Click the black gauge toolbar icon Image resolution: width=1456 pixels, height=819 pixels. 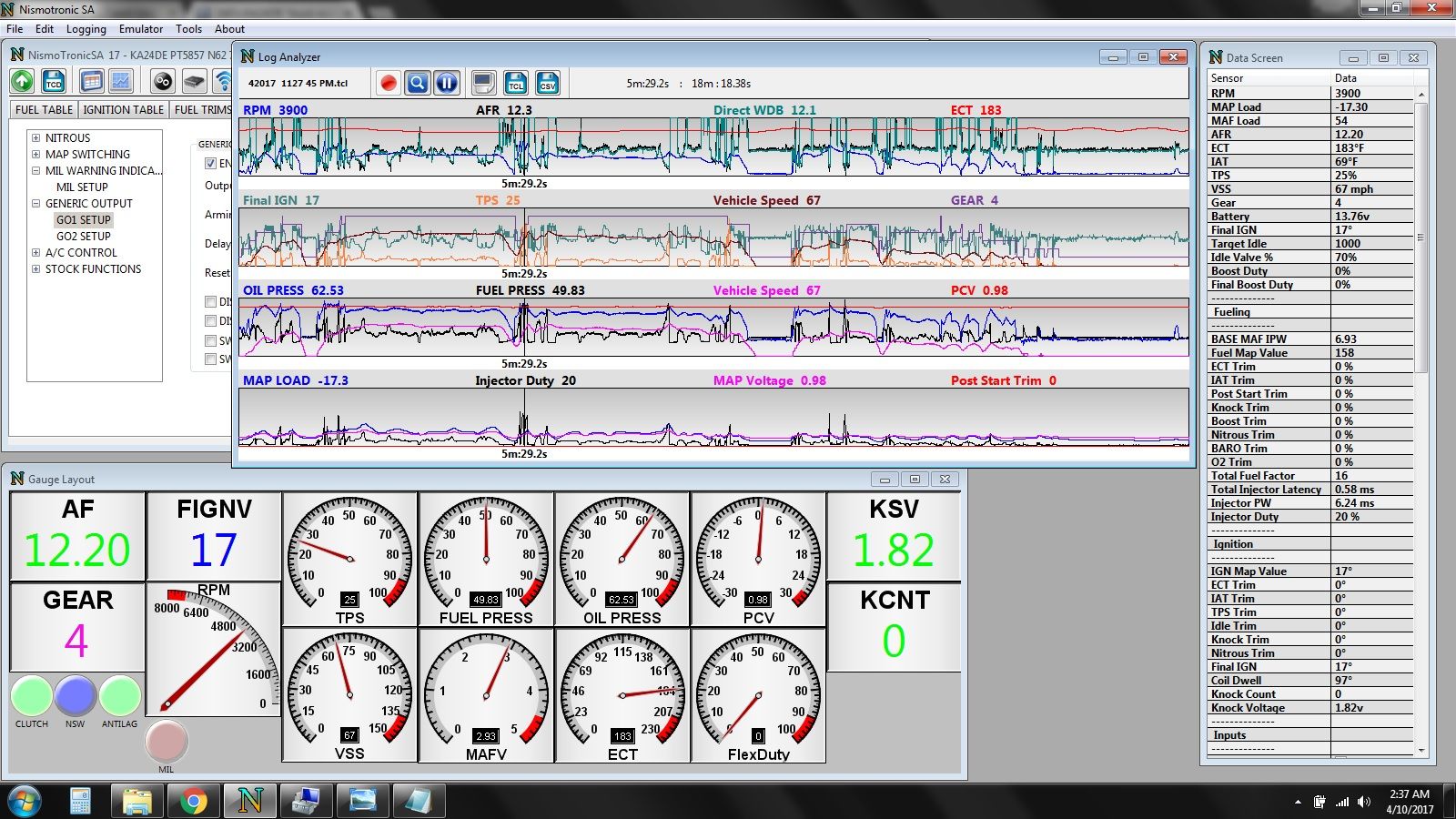(x=163, y=82)
